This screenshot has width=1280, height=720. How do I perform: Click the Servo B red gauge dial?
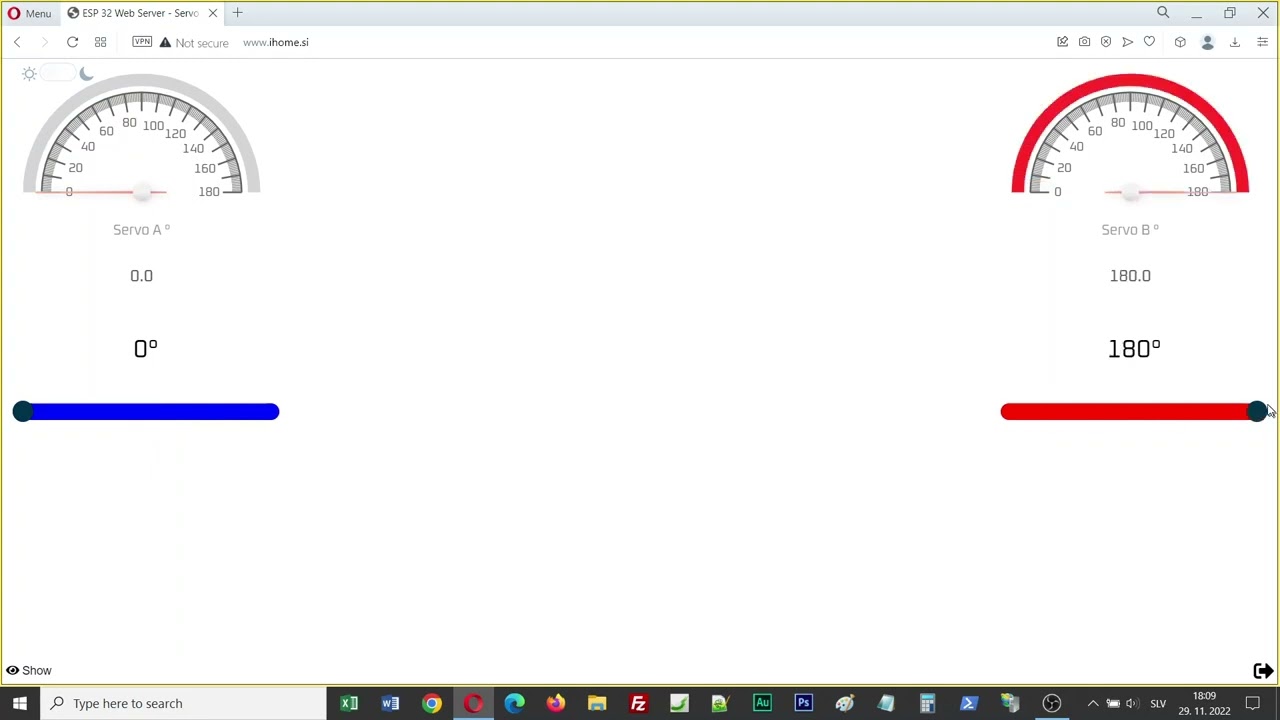click(x=1130, y=135)
